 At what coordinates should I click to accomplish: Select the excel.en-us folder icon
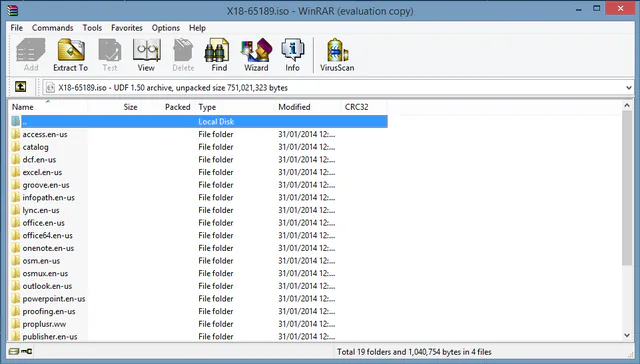click(16, 172)
